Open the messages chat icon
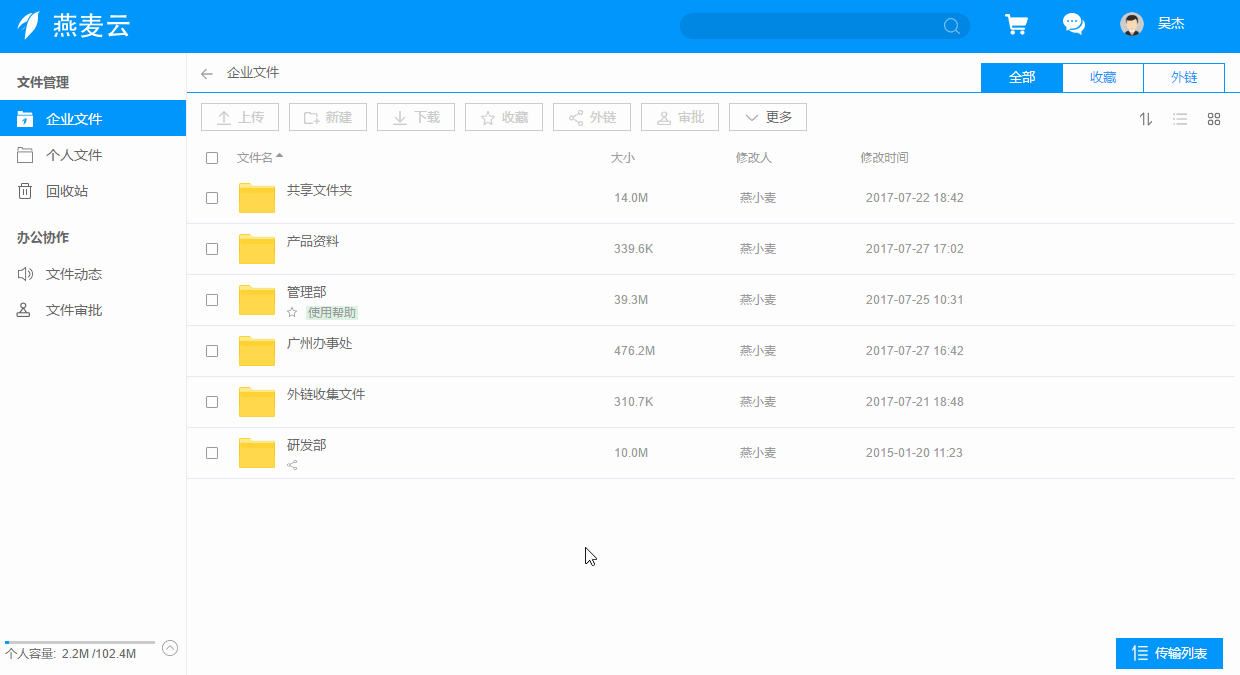The height and width of the screenshot is (675, 1240). (1074, 22)
